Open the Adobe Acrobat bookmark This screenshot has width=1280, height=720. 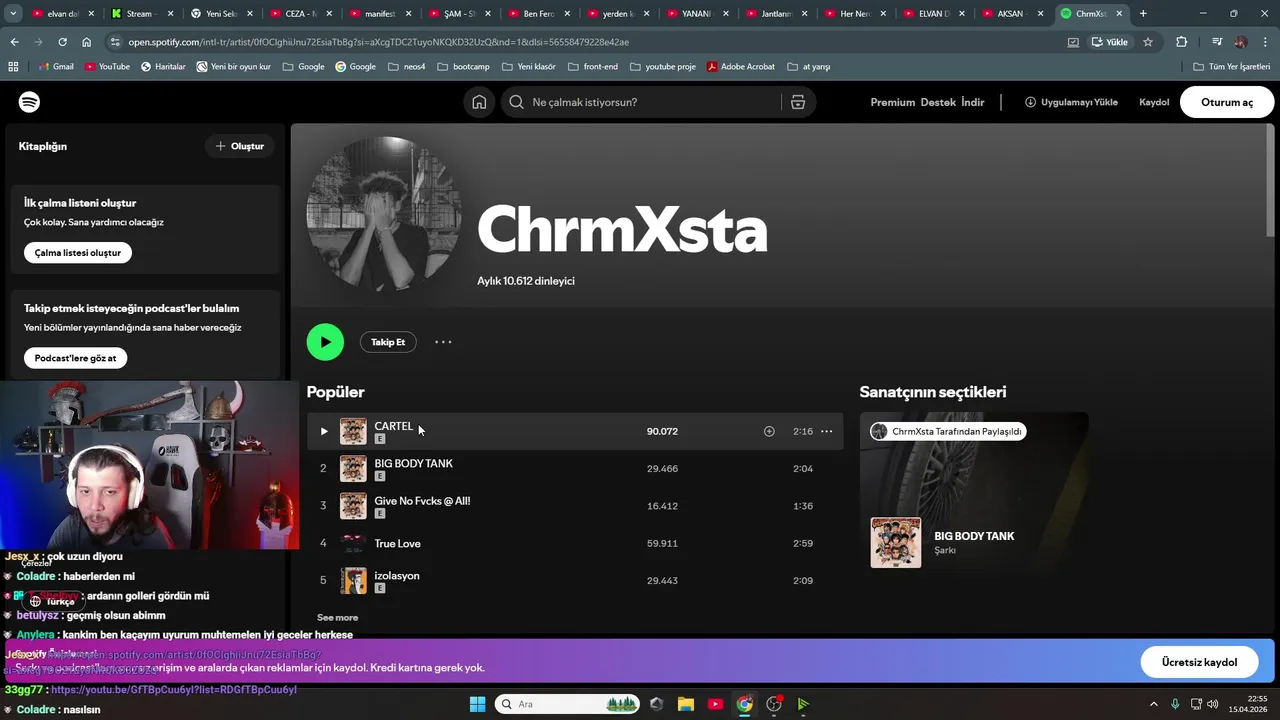pyautogui.click(x=741, y=66)
